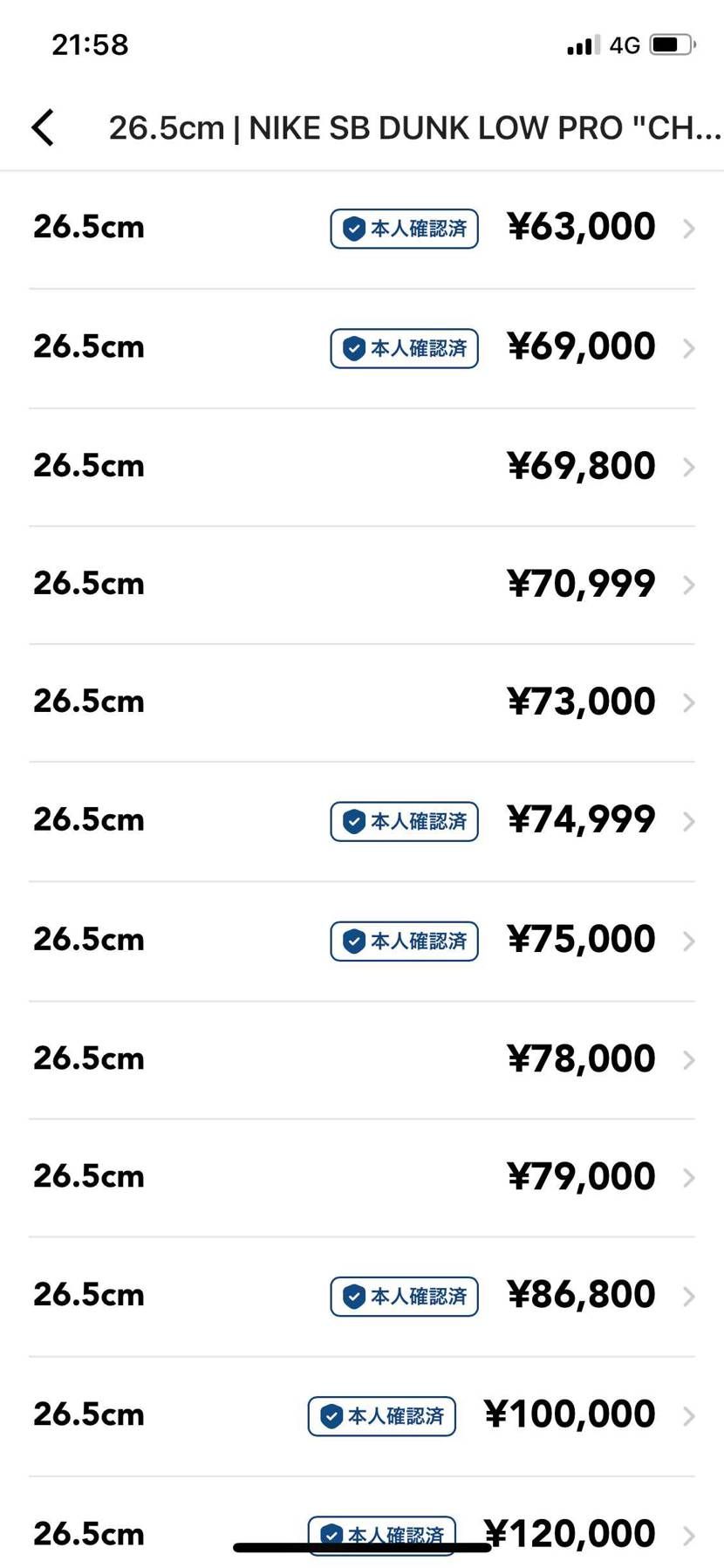The image size is (724, 1568).
Task: Tap the ¥86,800 price text
Action: 581,1294
